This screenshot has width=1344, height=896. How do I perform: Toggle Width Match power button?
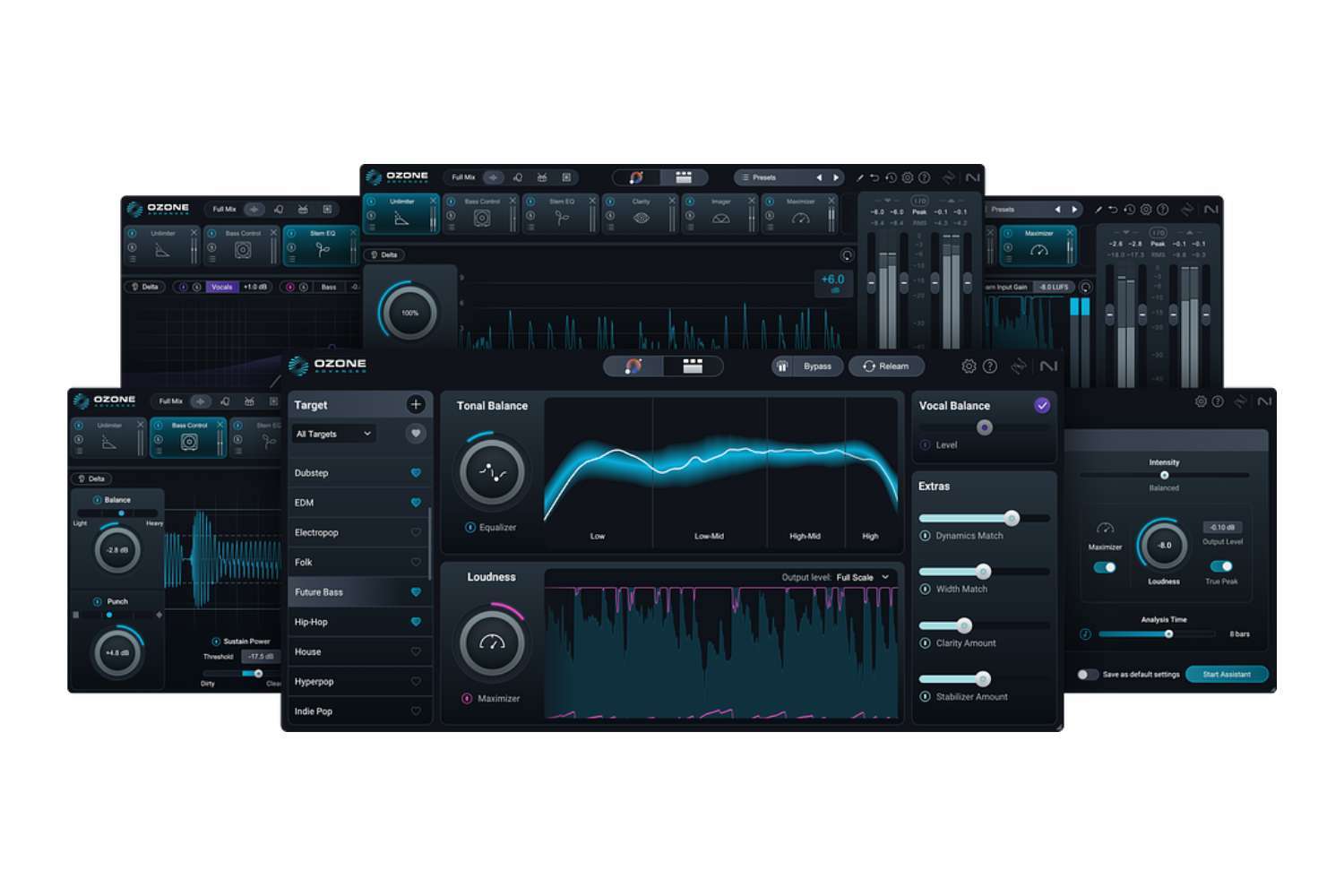click(925, 589)
